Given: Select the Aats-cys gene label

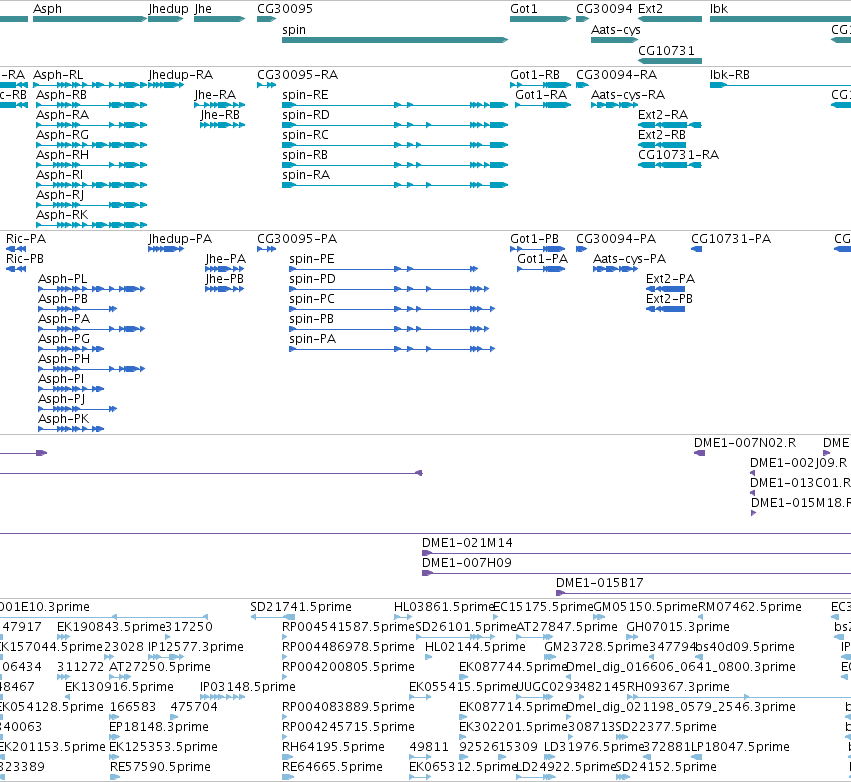Looking at the screenshot, I should [x=615, y=30].
